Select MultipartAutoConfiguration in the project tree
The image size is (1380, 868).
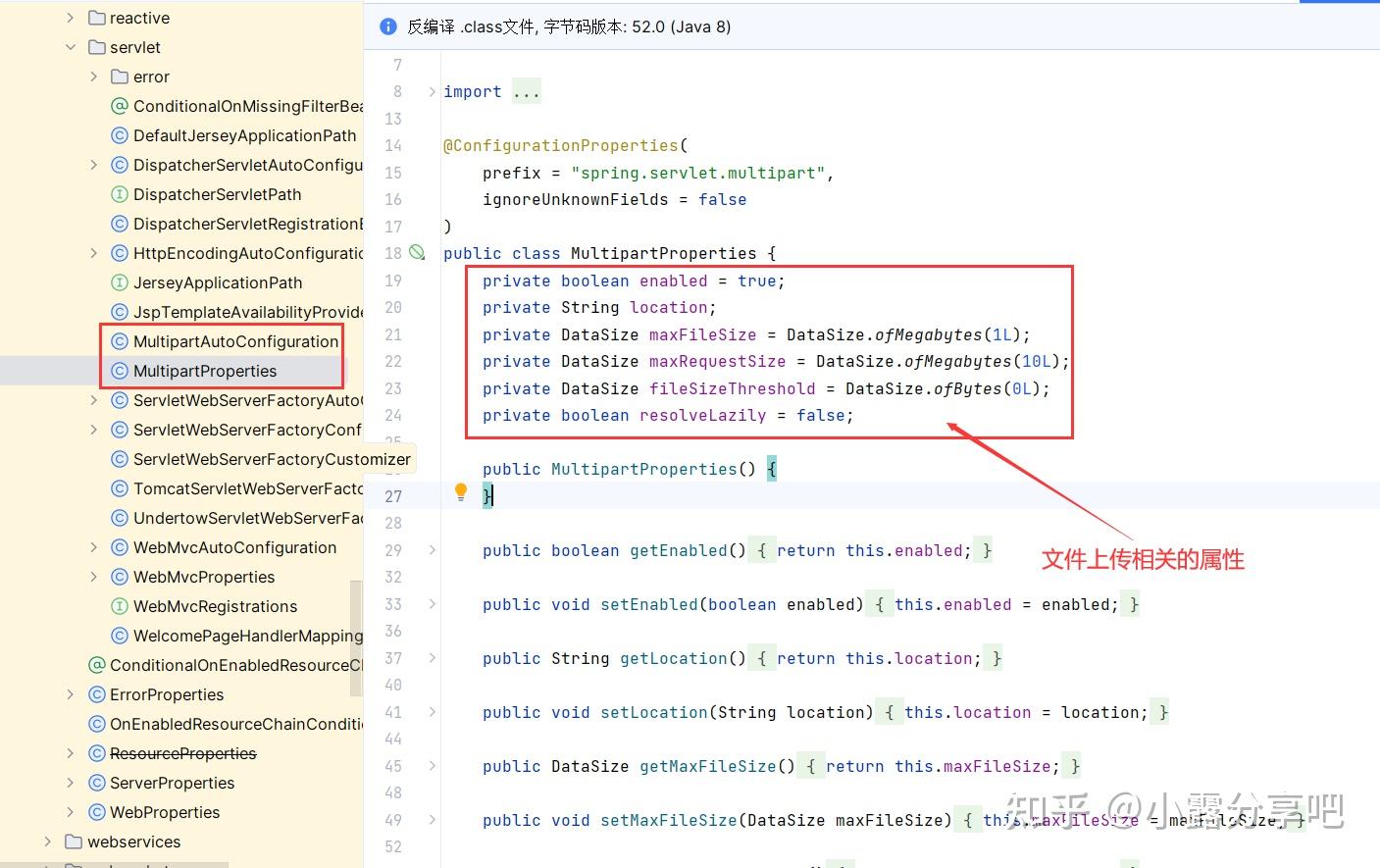click(235, 341)
